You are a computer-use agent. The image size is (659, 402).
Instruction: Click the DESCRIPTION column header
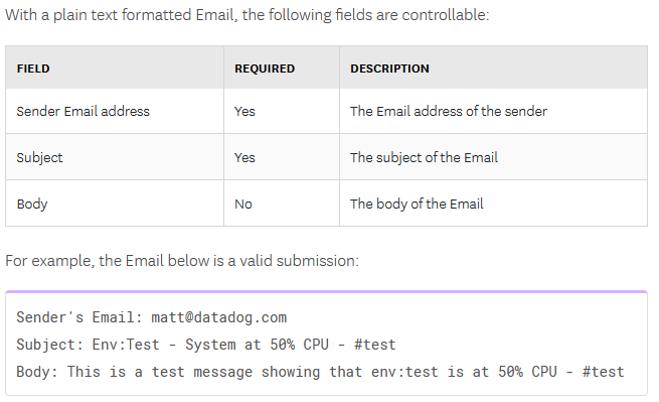[390, 68]
